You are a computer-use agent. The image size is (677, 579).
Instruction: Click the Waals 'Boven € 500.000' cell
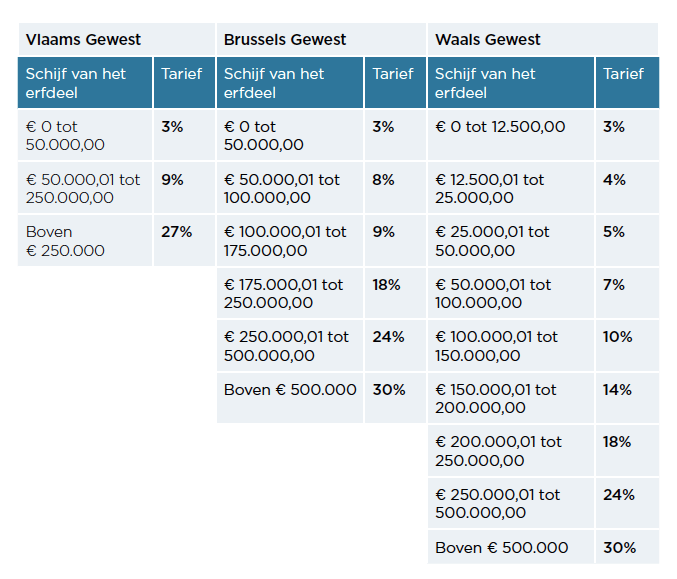[x=502, y=547]
